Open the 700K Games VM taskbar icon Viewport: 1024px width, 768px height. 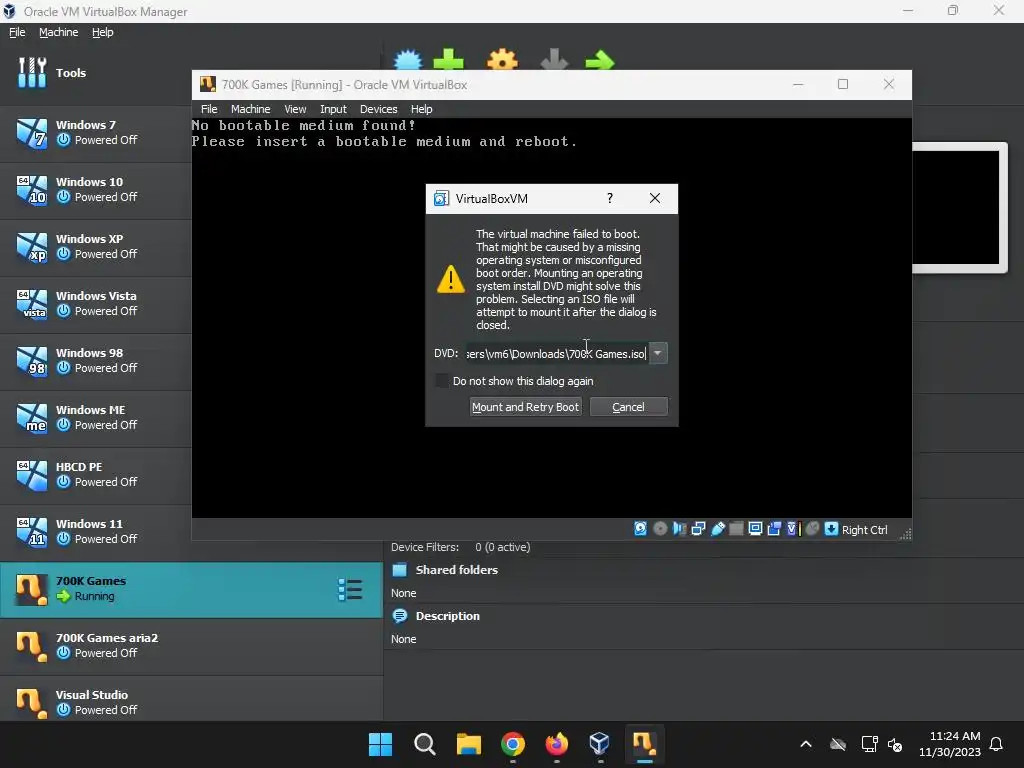[x=644, y=743]
